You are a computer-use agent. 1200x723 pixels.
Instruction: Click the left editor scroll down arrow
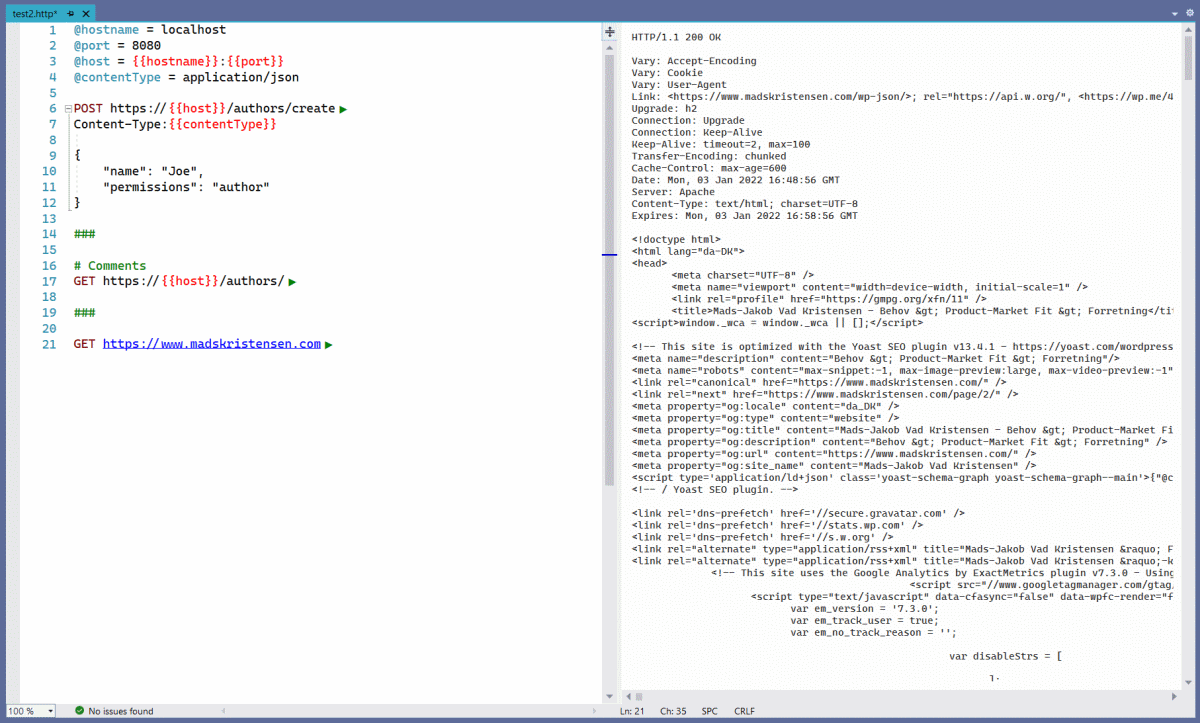coord(609,695)
